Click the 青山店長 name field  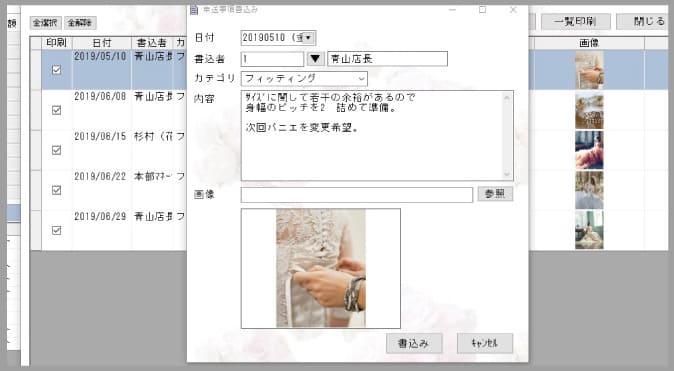387,59
